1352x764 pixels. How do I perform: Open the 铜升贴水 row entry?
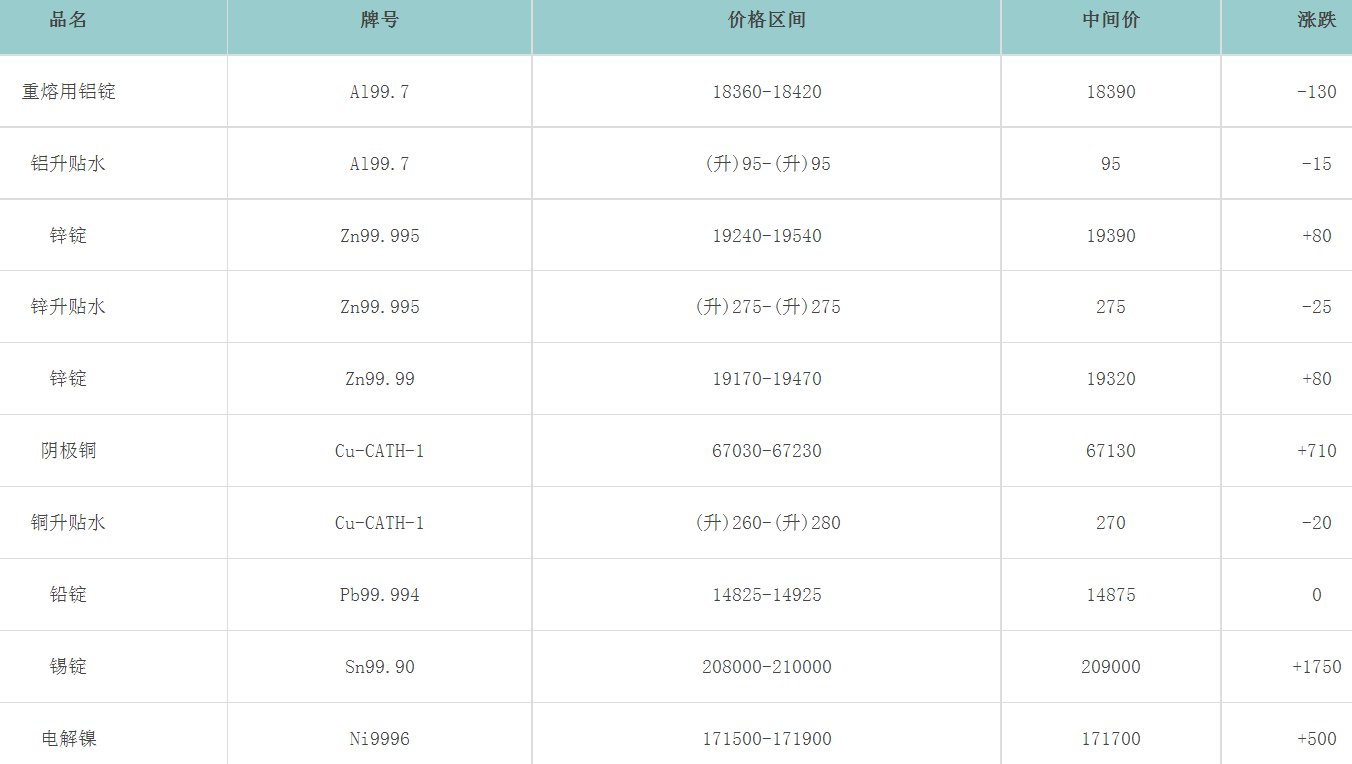pyautogui.click(x=68, y=523)
